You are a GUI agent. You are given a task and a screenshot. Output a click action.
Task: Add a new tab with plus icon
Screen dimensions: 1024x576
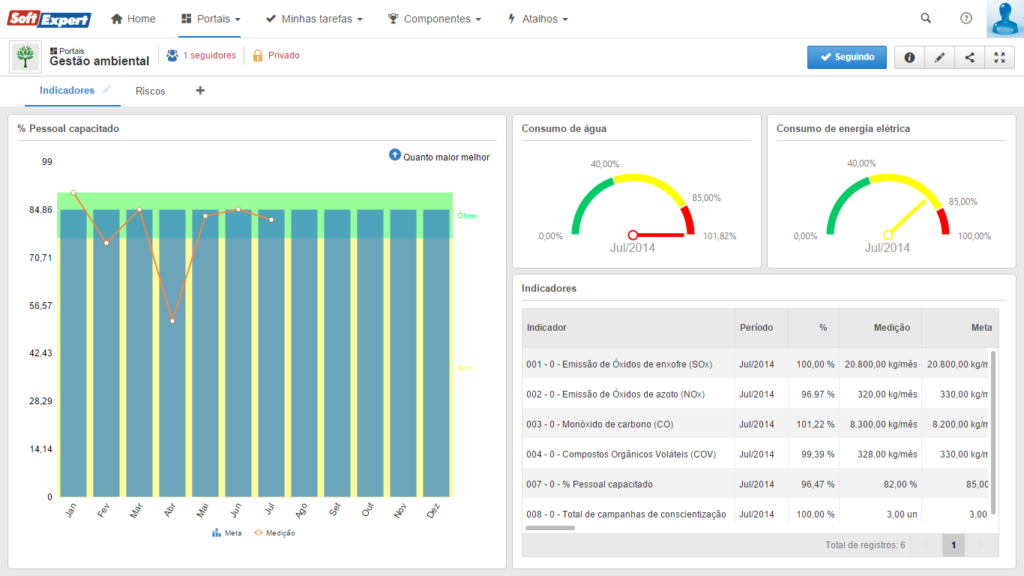coord(200,90)
